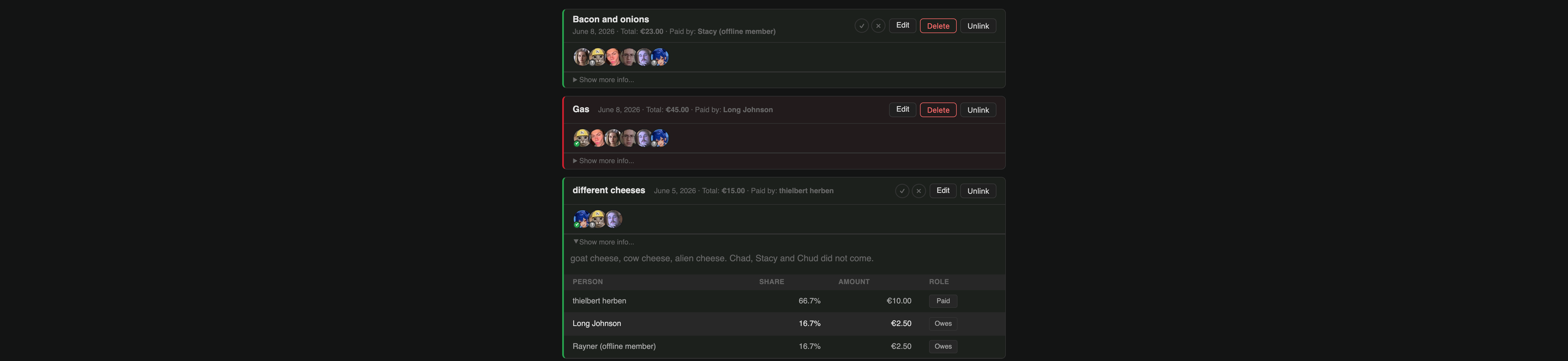Click the X icon on different cheeses
The width and height of the screenshot is (1568, 361).
919,191
